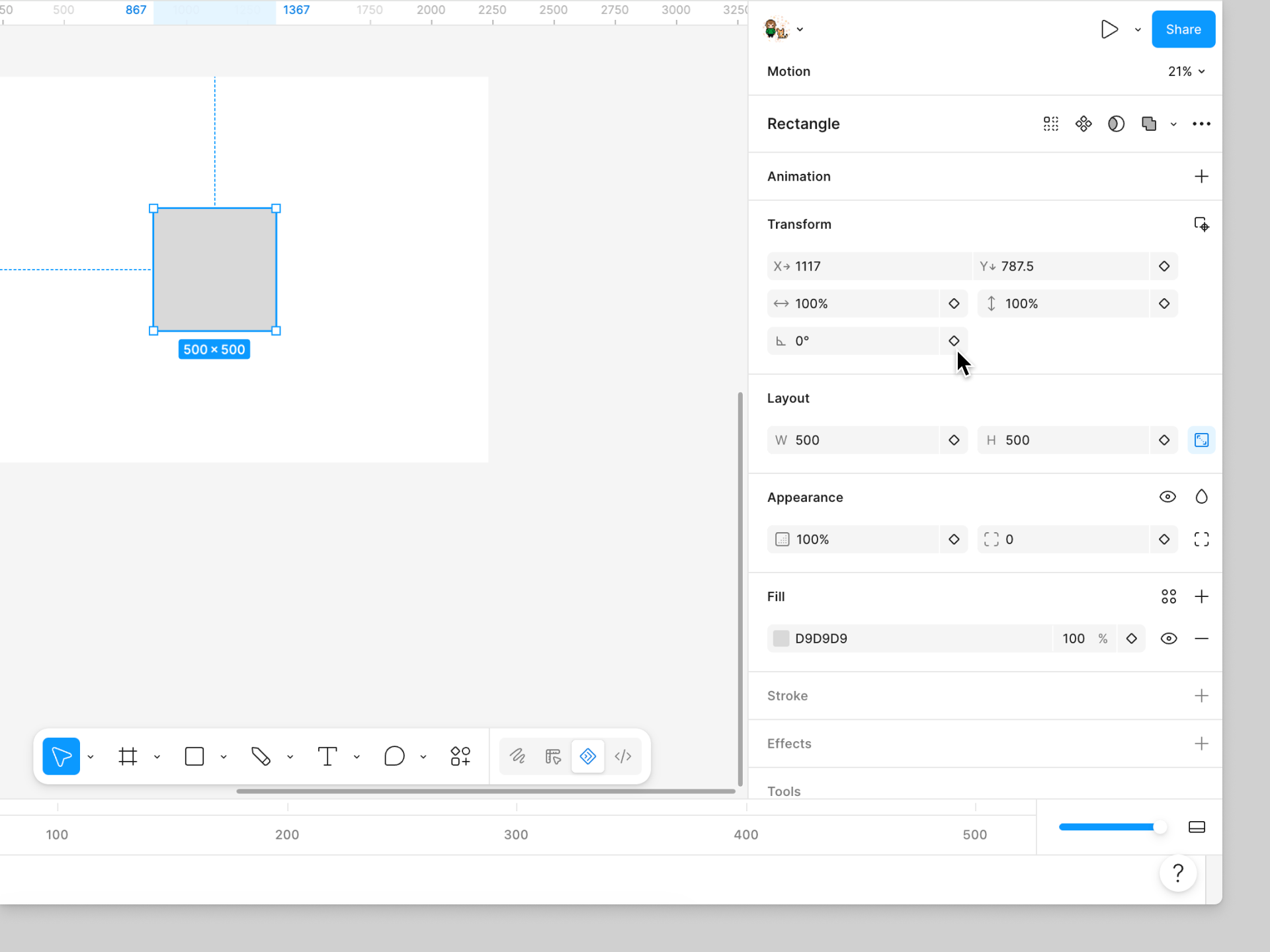Image resolution: width=1270 pixels, height=952 pixels.
Task: Select the Move tool in toolbar
Action: tap(61, 756)
